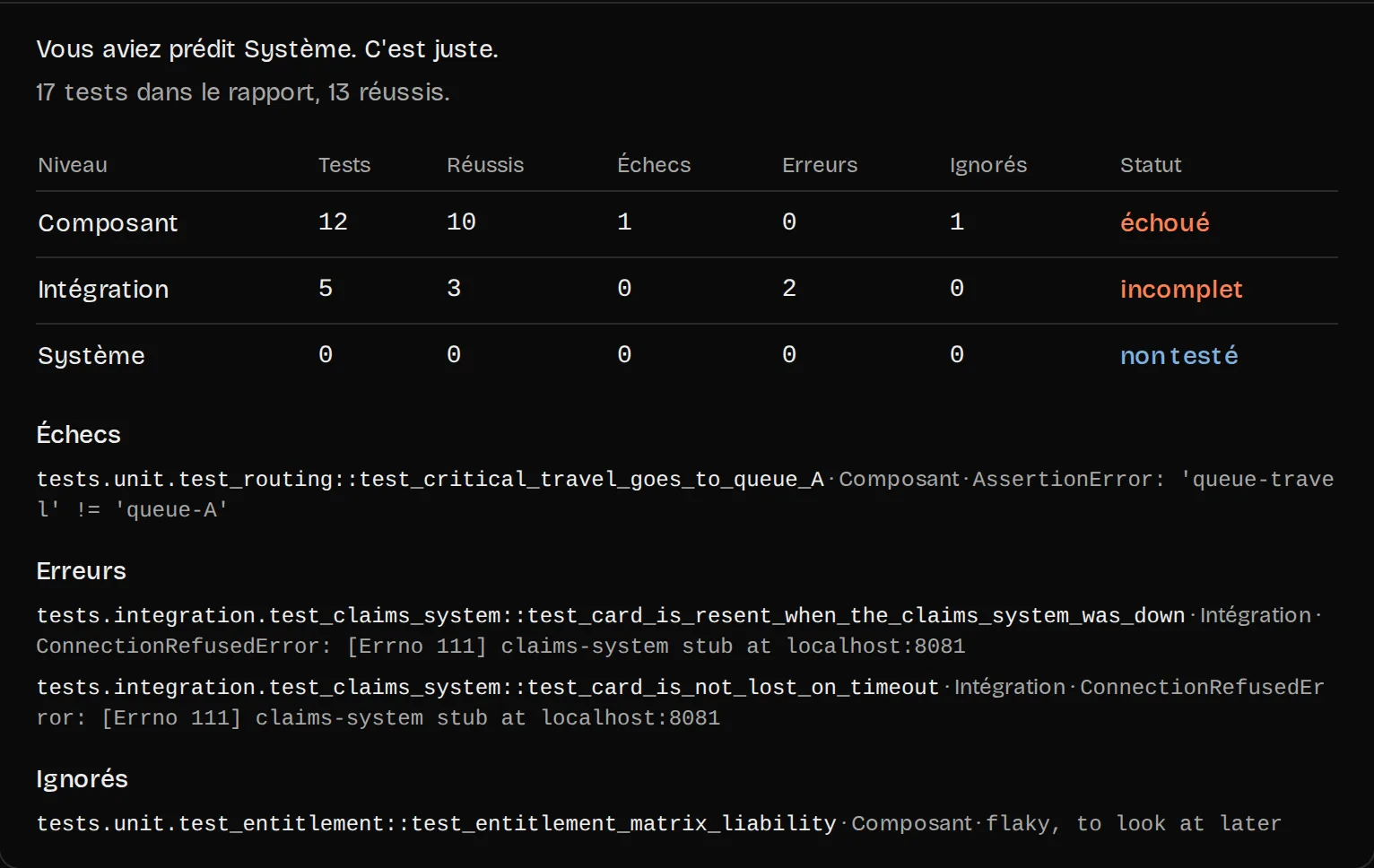This screenshot has height=868, width=1374.
Task: Click the "Statut" column header
Action: coord(1151,165)
